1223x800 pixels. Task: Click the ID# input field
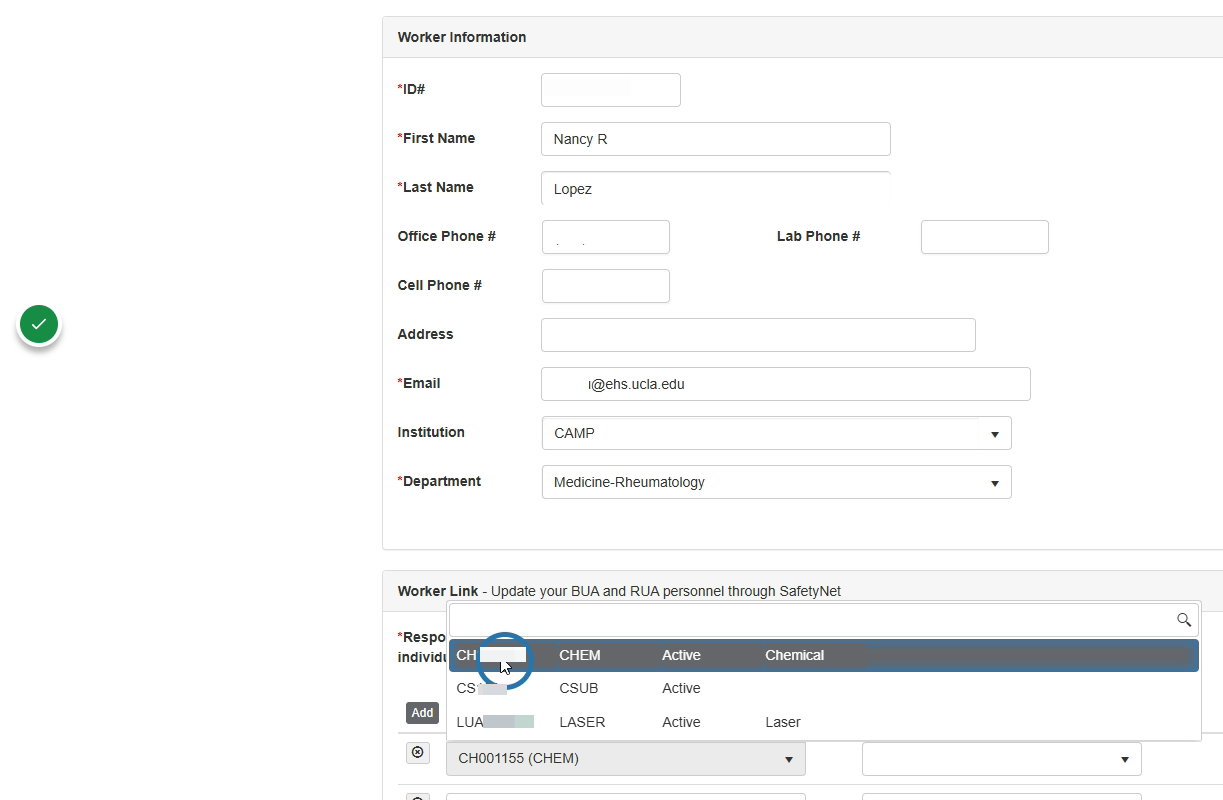tap(611, 90)
